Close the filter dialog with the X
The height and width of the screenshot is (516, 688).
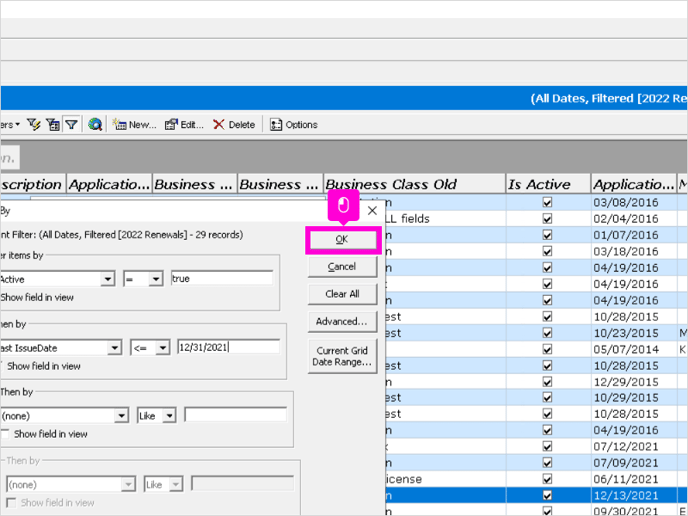point(373,211)
